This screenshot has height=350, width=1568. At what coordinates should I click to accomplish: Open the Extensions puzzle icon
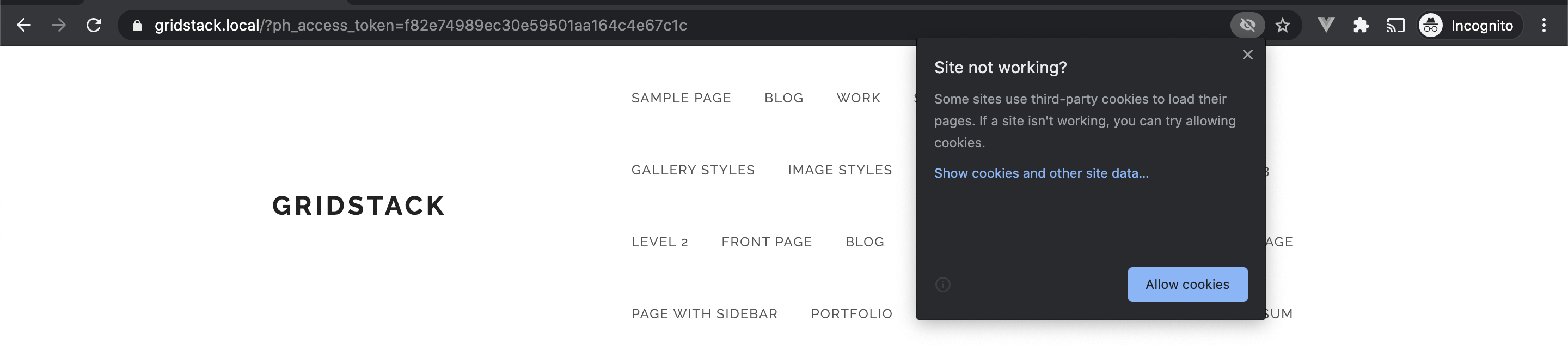1361,25
